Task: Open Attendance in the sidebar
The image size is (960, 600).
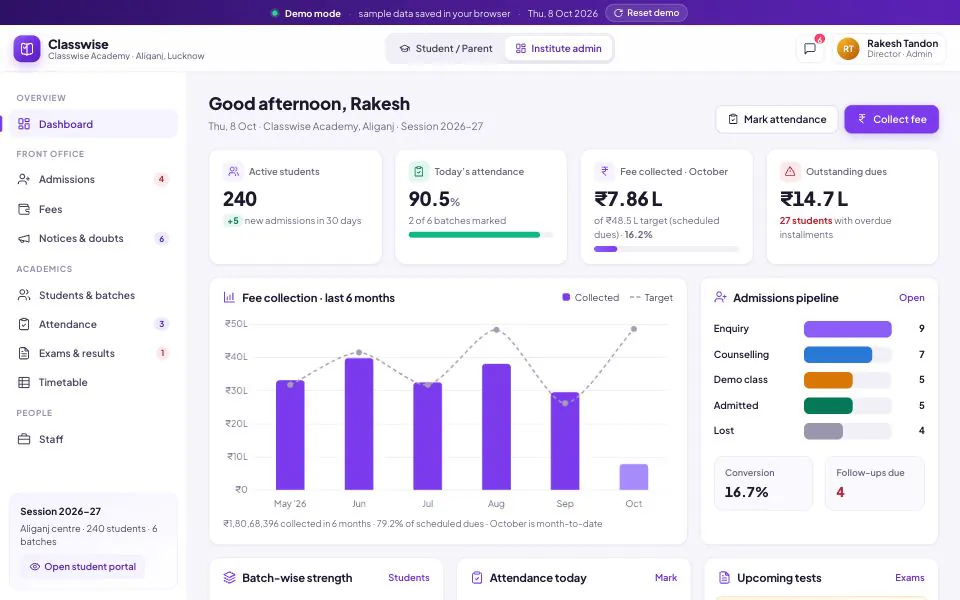Action: coord(93,324)
